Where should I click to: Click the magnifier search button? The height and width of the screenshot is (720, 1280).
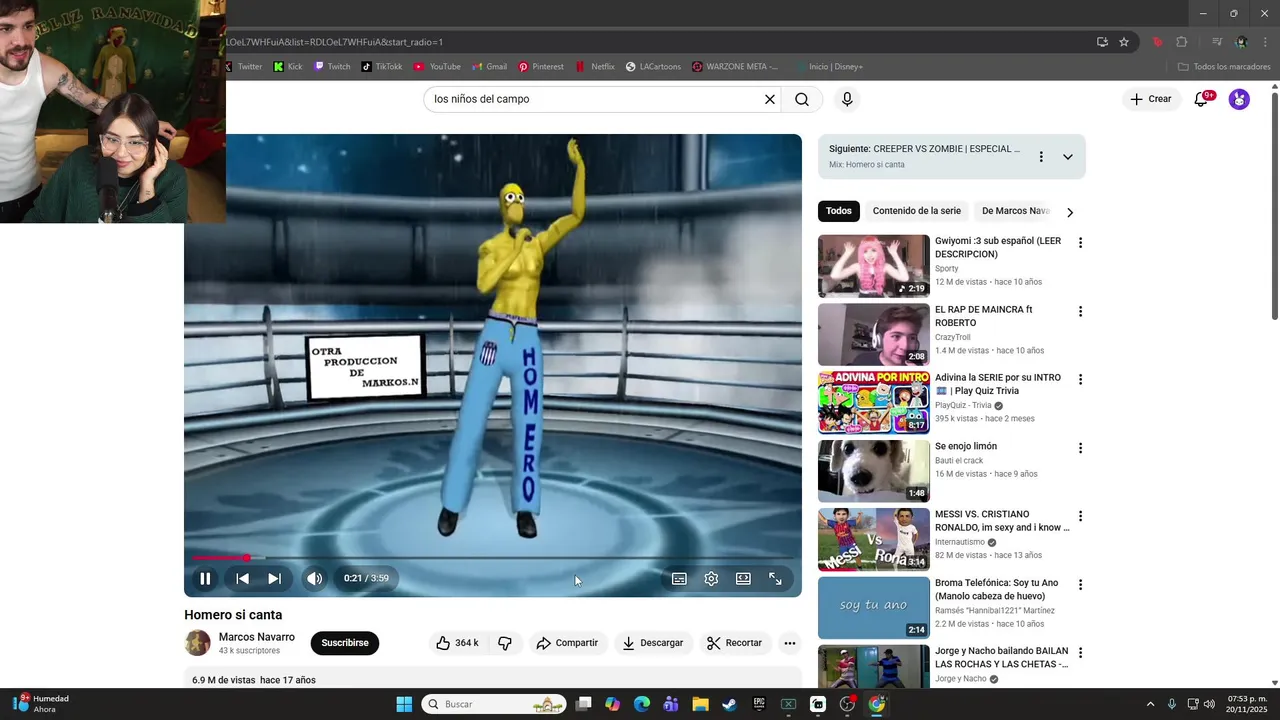click(x=802, y=99)
